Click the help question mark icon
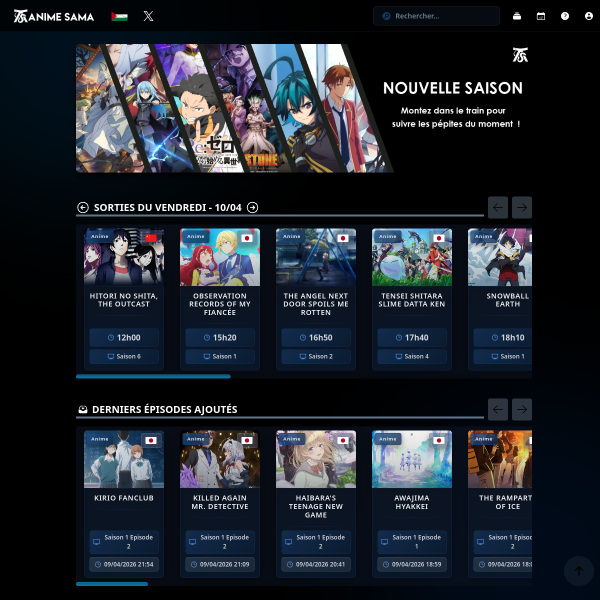600x600 pixels. coord(565,16)
